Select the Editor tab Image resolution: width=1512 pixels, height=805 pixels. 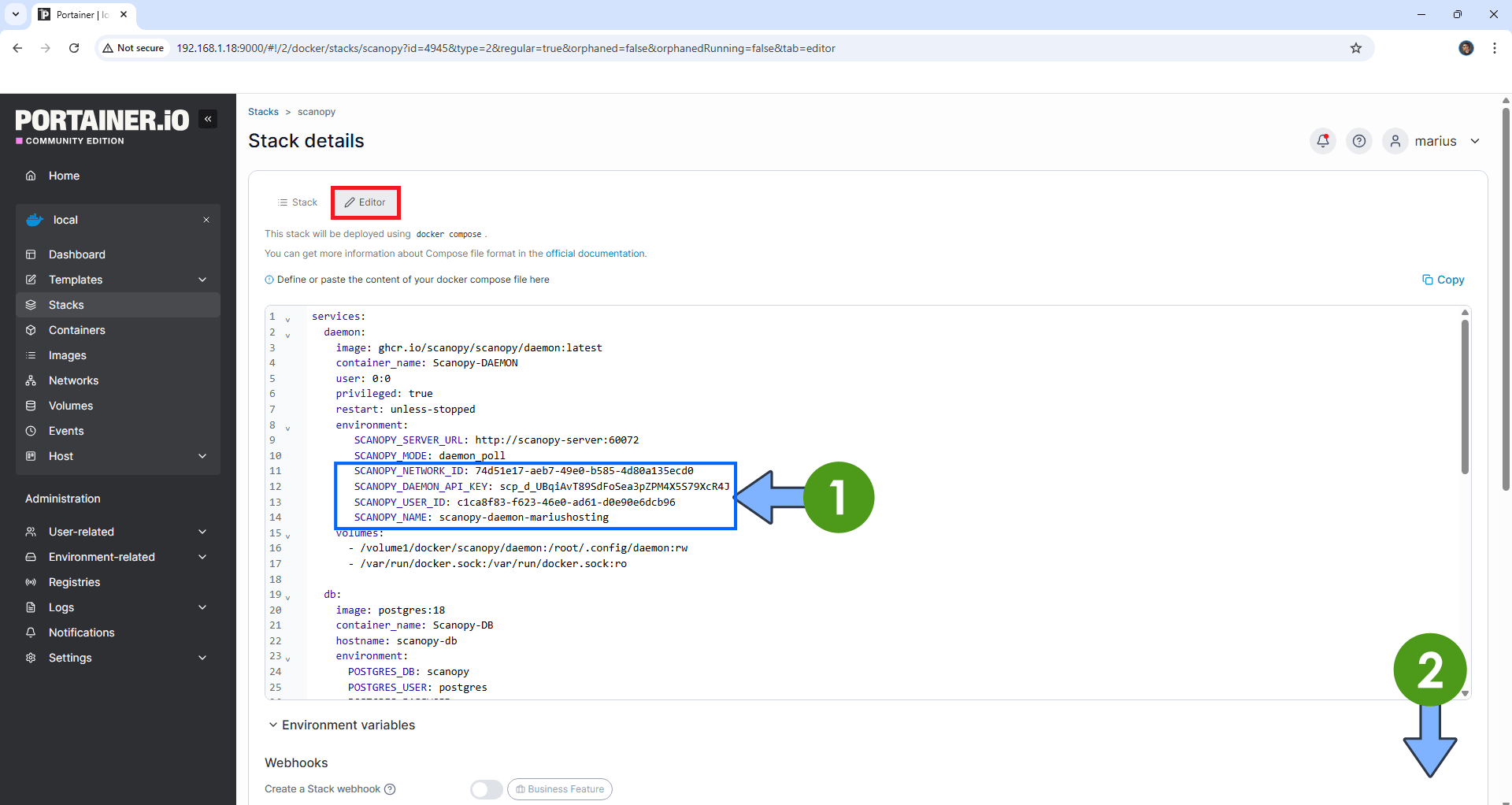pos(365,202)
